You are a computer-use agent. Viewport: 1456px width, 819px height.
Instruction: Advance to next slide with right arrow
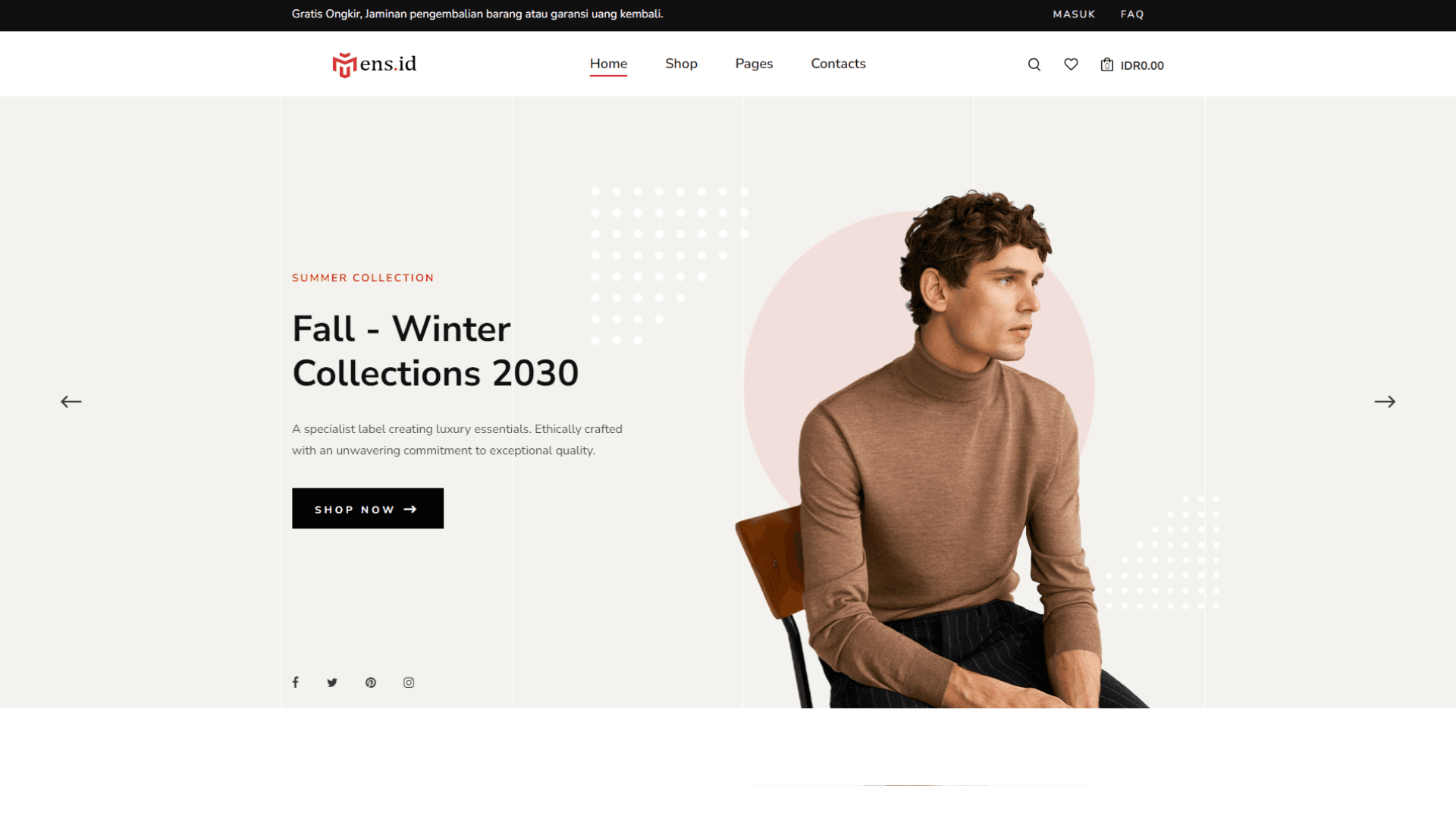click(1385, 402)
